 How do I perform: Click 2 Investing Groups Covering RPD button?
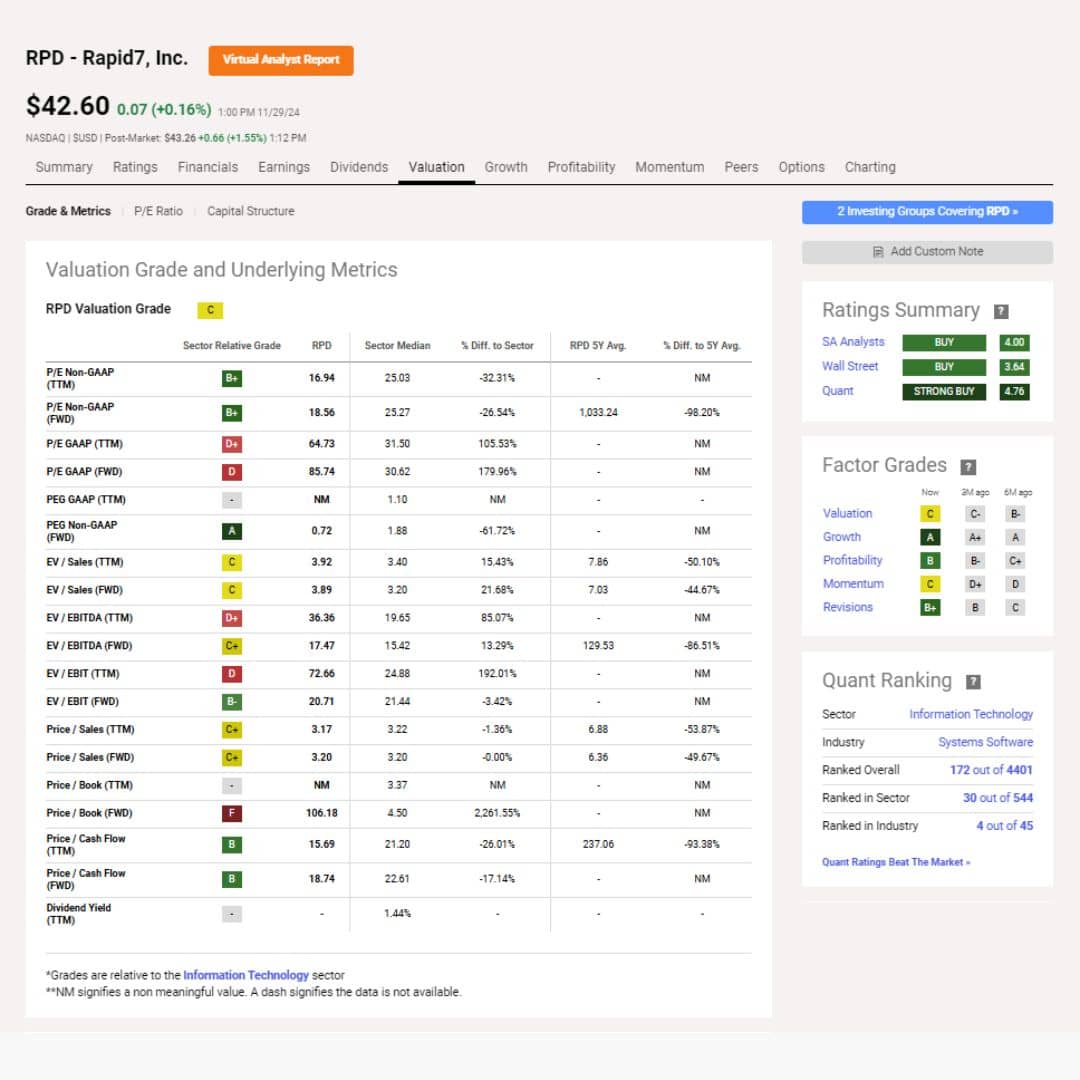[927, 212]
